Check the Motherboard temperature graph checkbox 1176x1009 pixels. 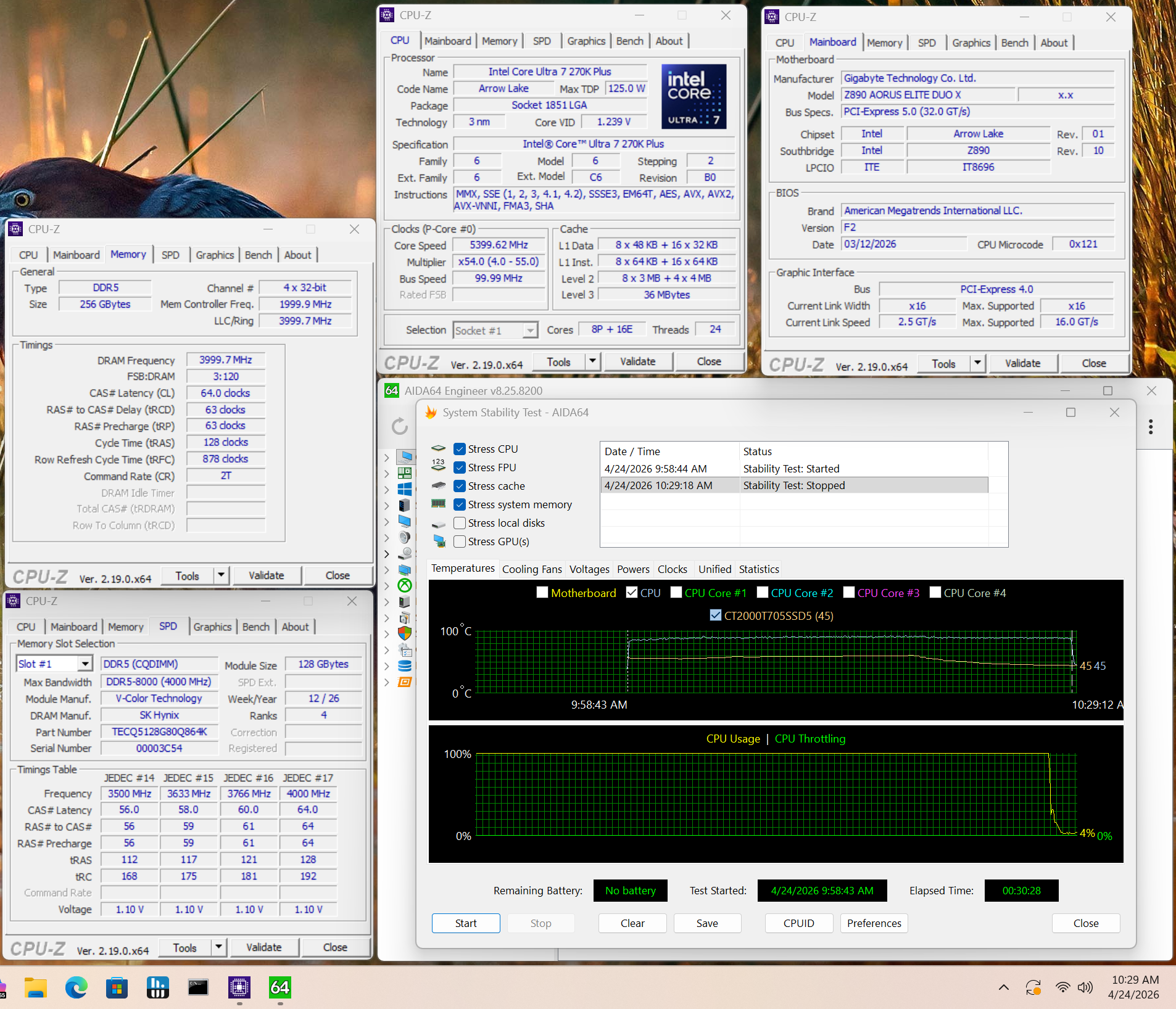tap(542, 592)
